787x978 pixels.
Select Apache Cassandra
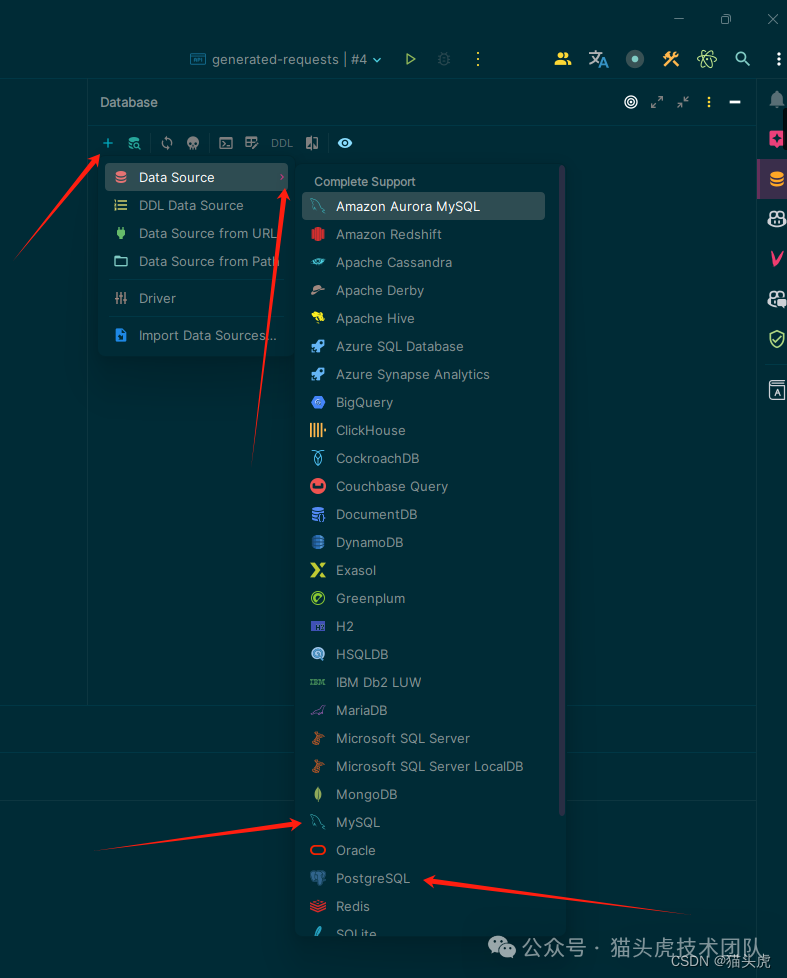pyautogui.click(x=423, y=263)
